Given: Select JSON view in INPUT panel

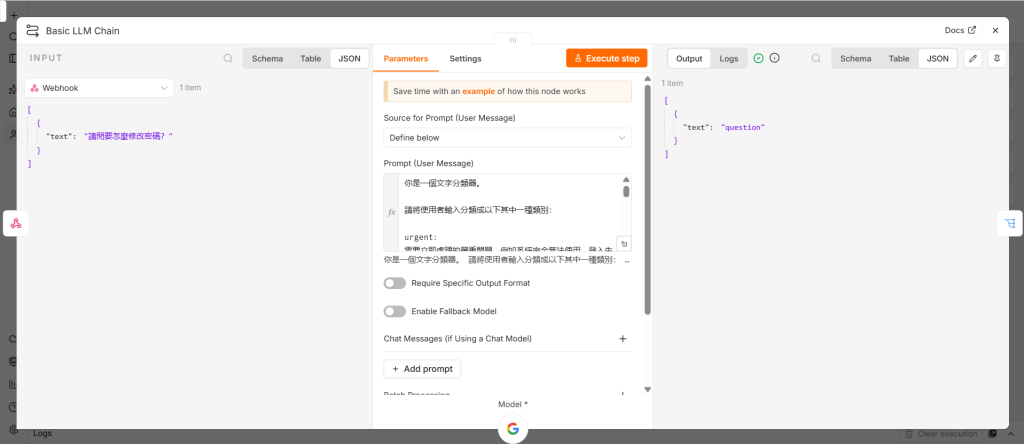Looking at the screenshot, I should coord(349,58).
